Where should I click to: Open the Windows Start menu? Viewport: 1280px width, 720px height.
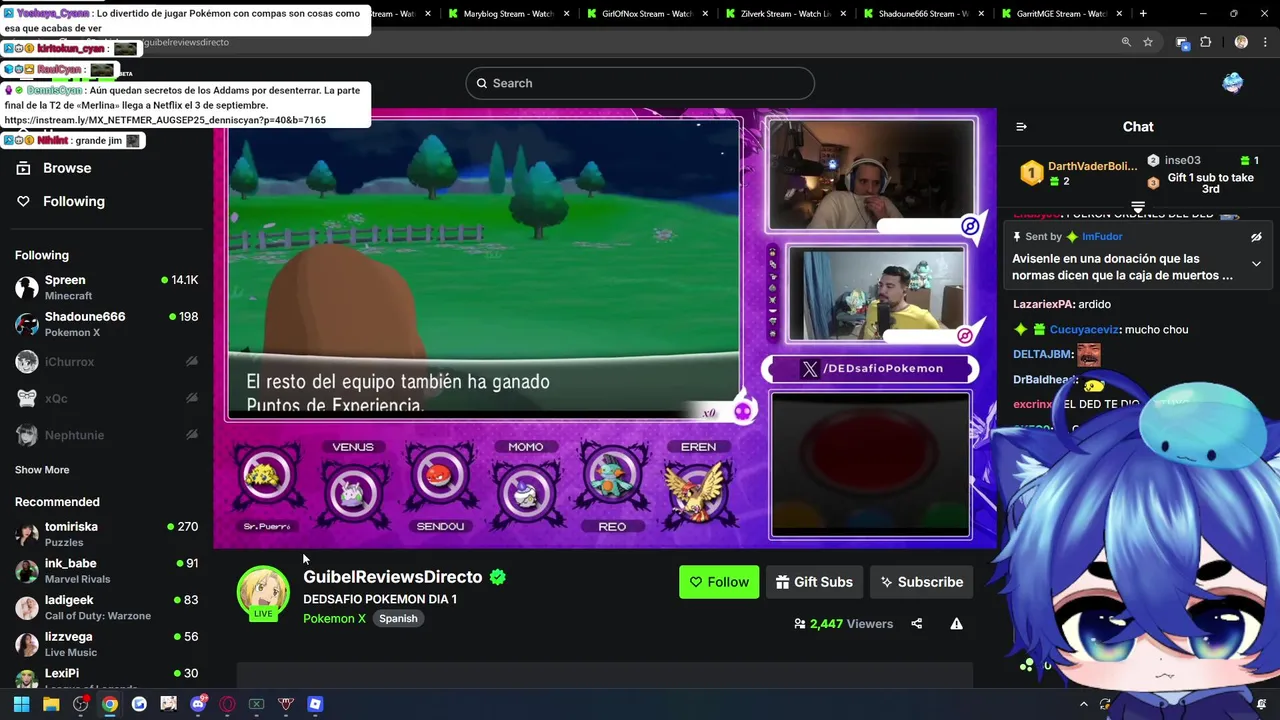[x=21, y=704]
